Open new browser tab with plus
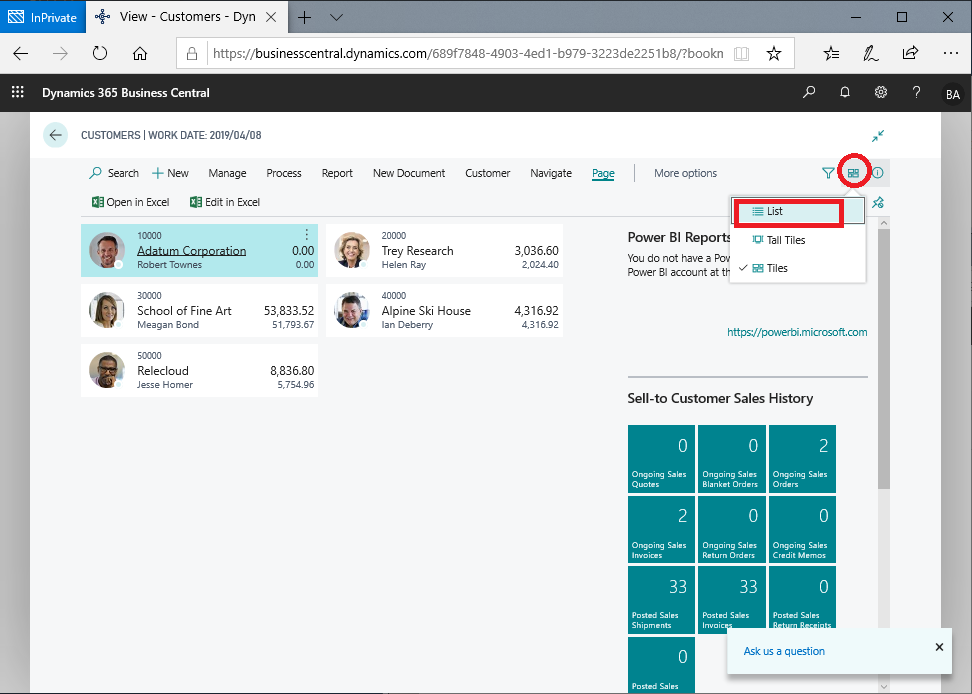 pos(304,17)
